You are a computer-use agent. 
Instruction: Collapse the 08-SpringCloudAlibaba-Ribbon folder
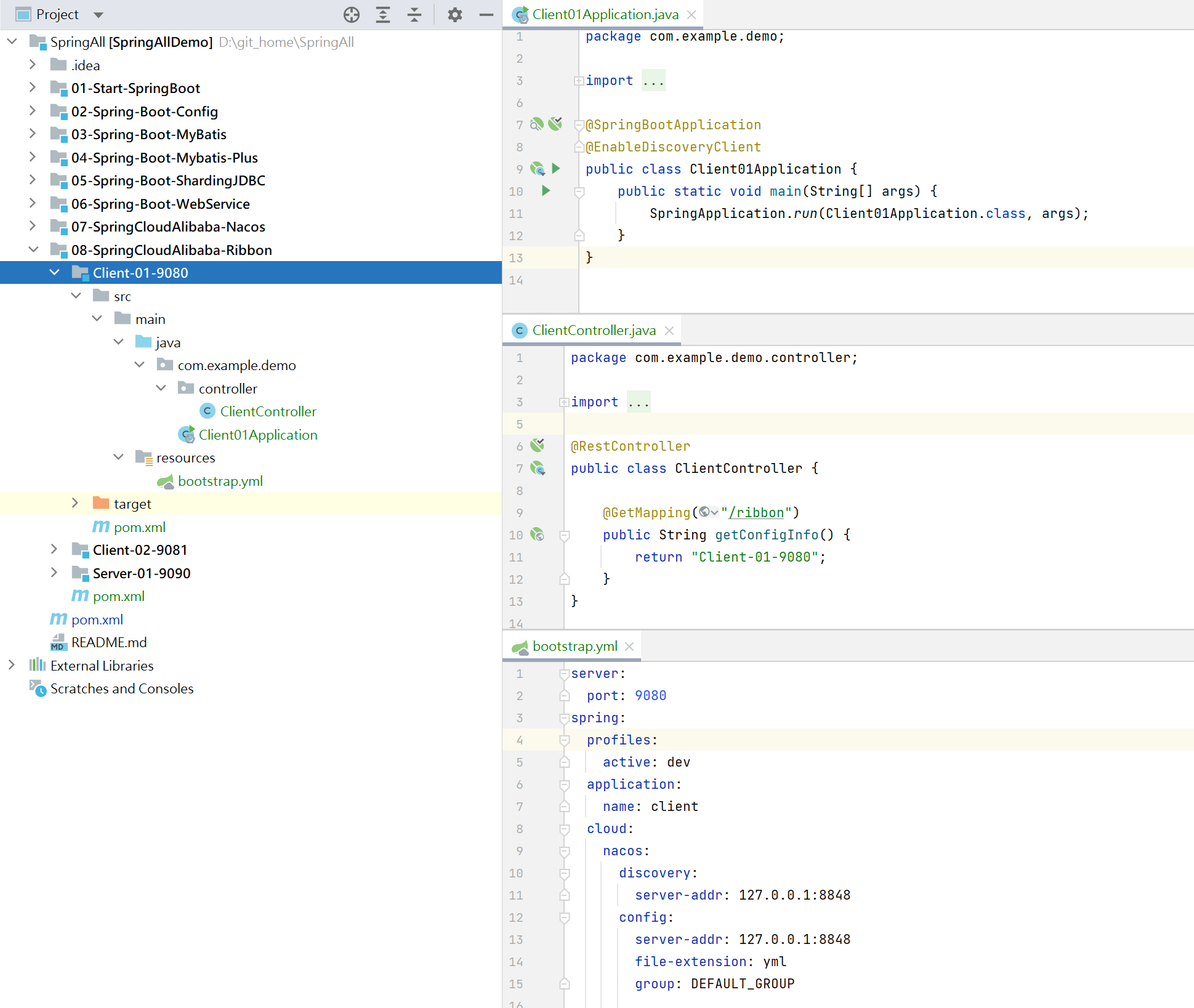(x=33, y=249)
